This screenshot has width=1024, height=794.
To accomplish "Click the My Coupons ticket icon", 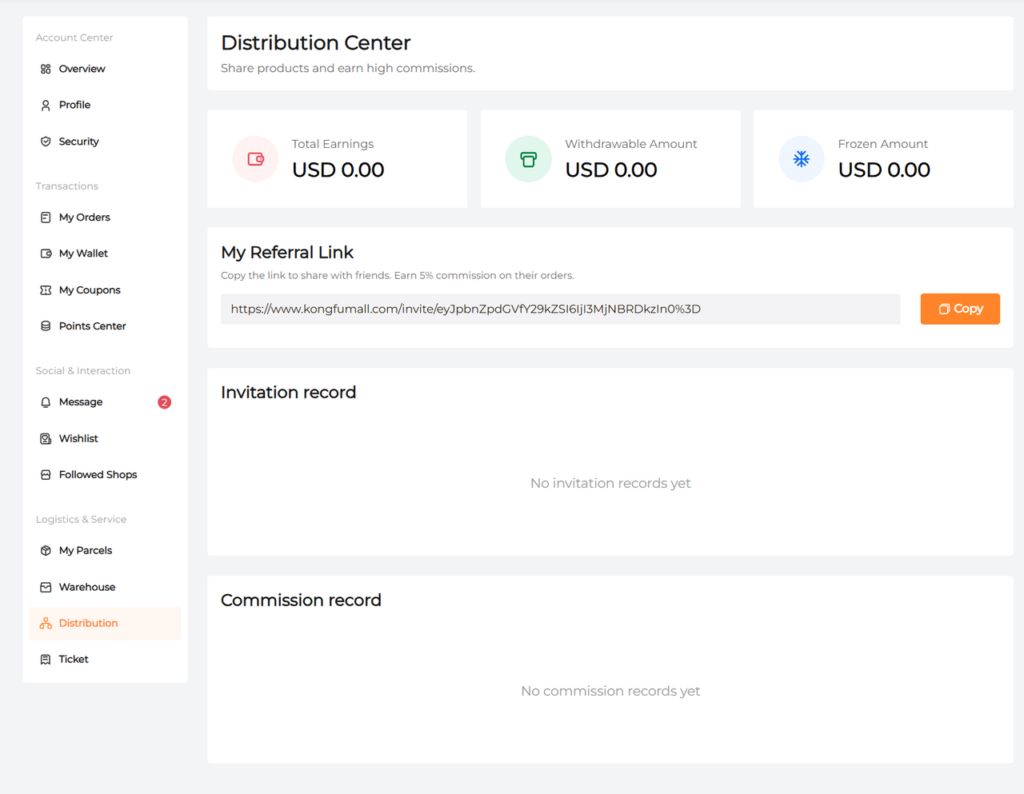I will [45, 290].
